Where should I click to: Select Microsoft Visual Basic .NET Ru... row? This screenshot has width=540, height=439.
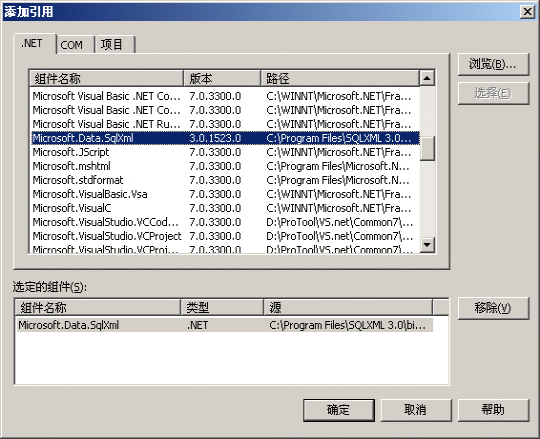[x=225, y=124]
